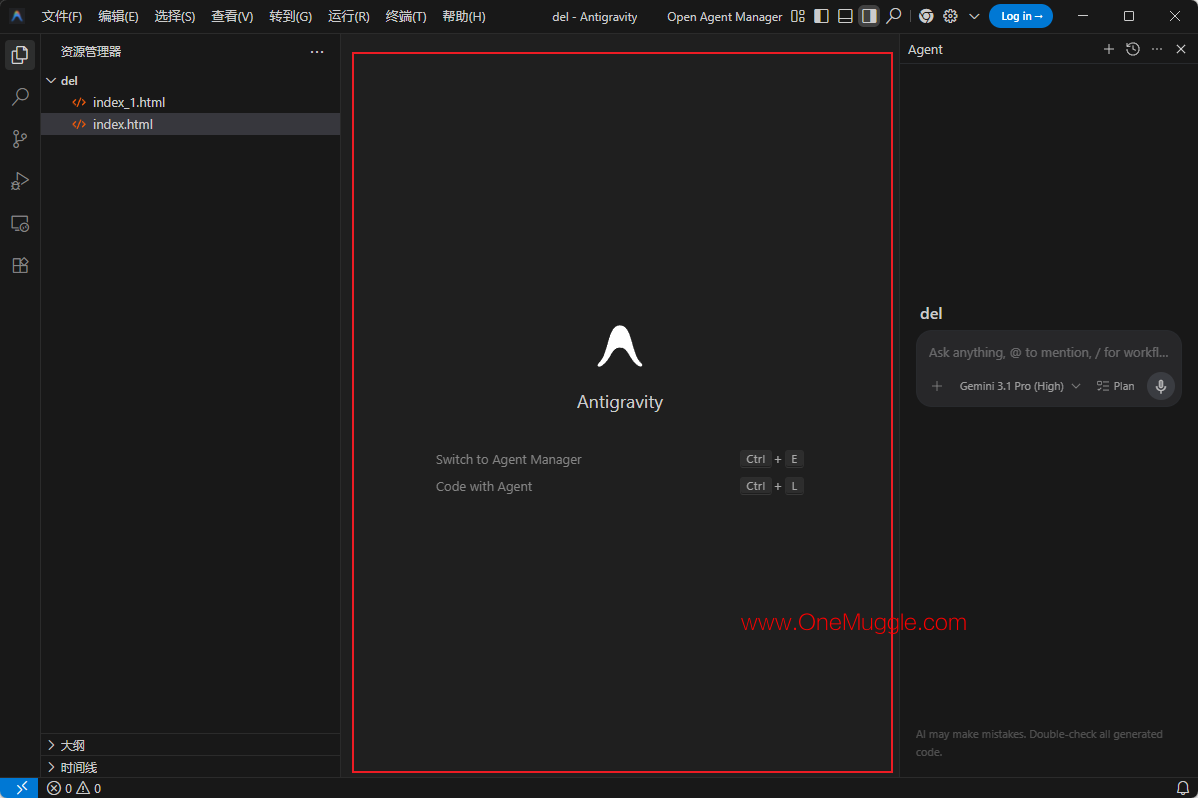The image size is (1198, 798).
Task: Open the Source Control view
Action: [20, 139]
